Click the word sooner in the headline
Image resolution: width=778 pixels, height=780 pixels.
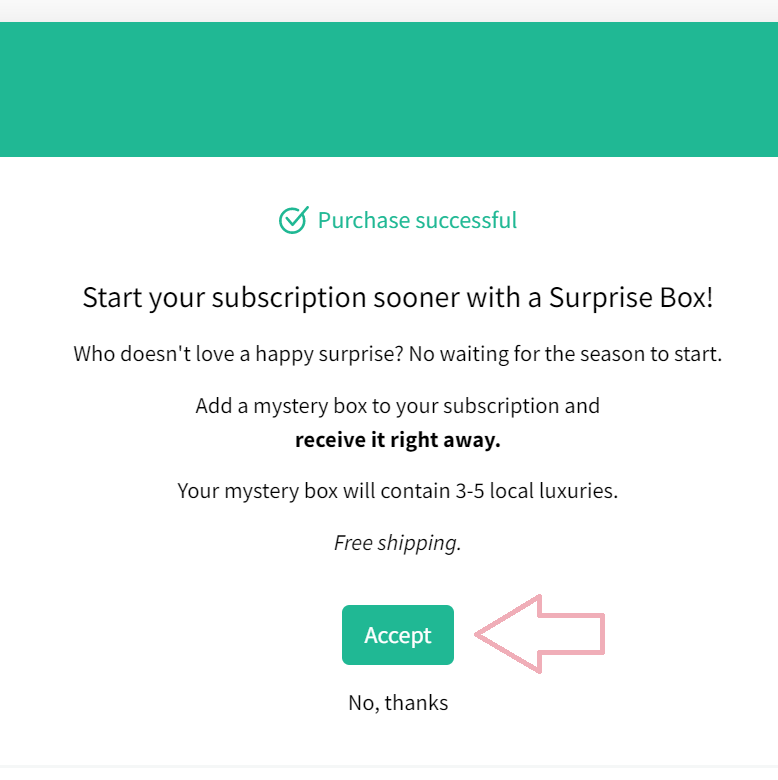pyautogui.click(x=416, y=298)
